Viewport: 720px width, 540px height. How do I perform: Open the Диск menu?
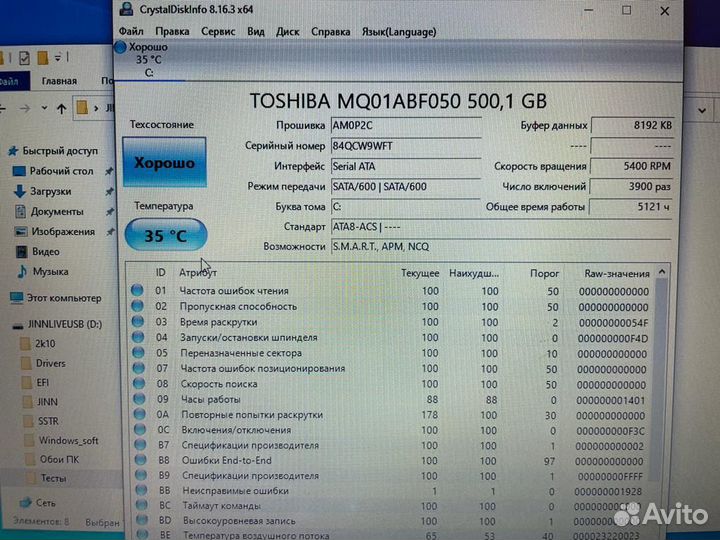[x=287, y=31]
